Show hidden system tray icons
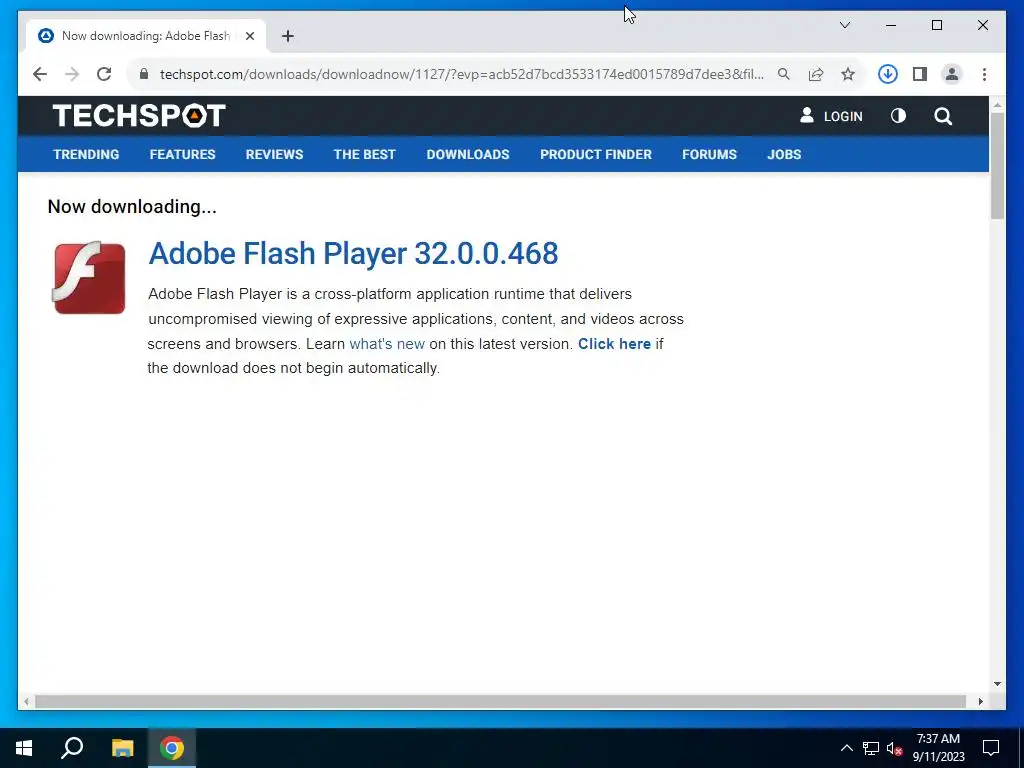This screenshot has width=1024, height=768. tap(846, 748)
